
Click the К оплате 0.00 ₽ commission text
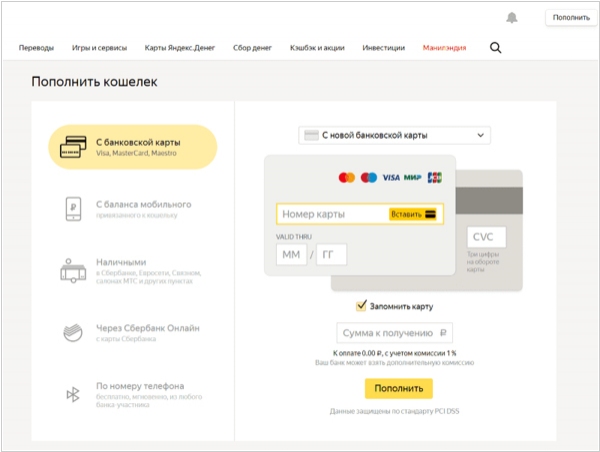pos(395,353)
